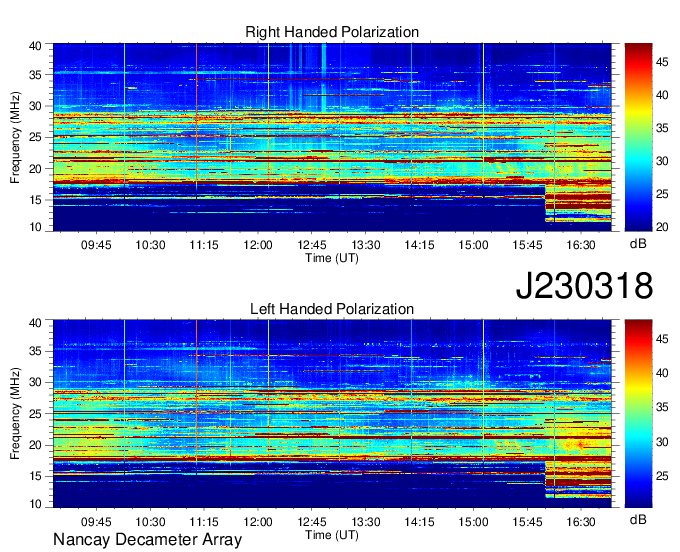
Task: Click the 15:45 time tick of the Left Handed plot
Action: pyautogui.click(x=527, y=522)
